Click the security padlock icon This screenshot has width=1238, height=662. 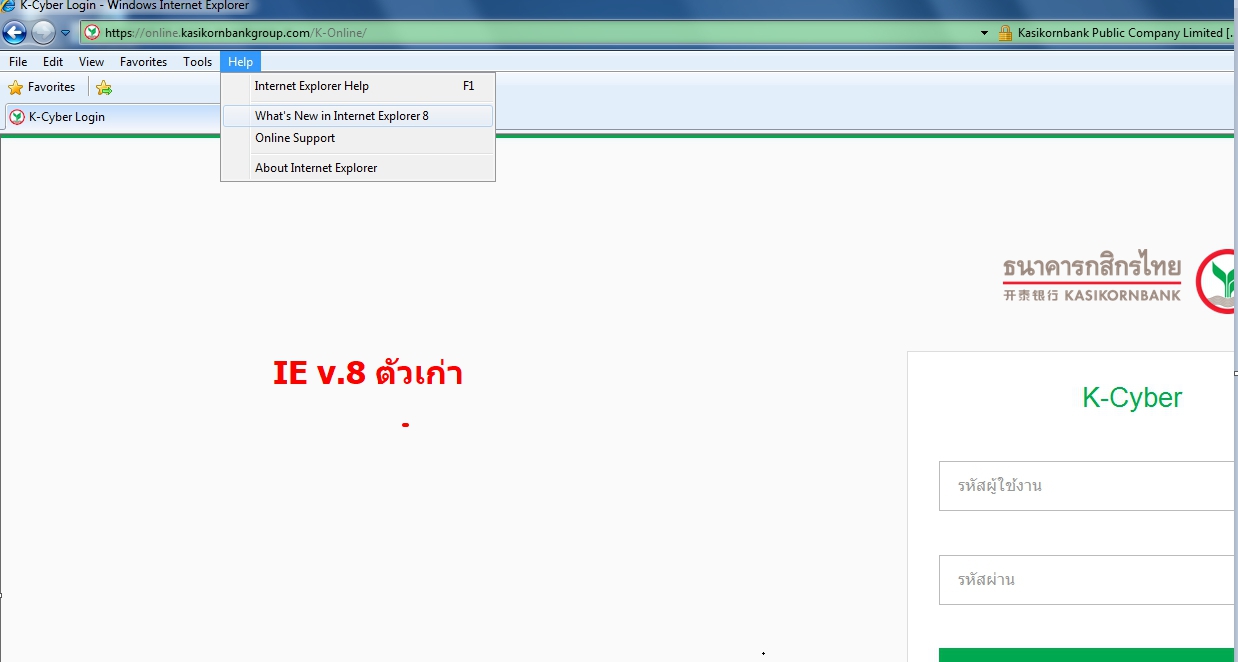(x=1006, y=33)
